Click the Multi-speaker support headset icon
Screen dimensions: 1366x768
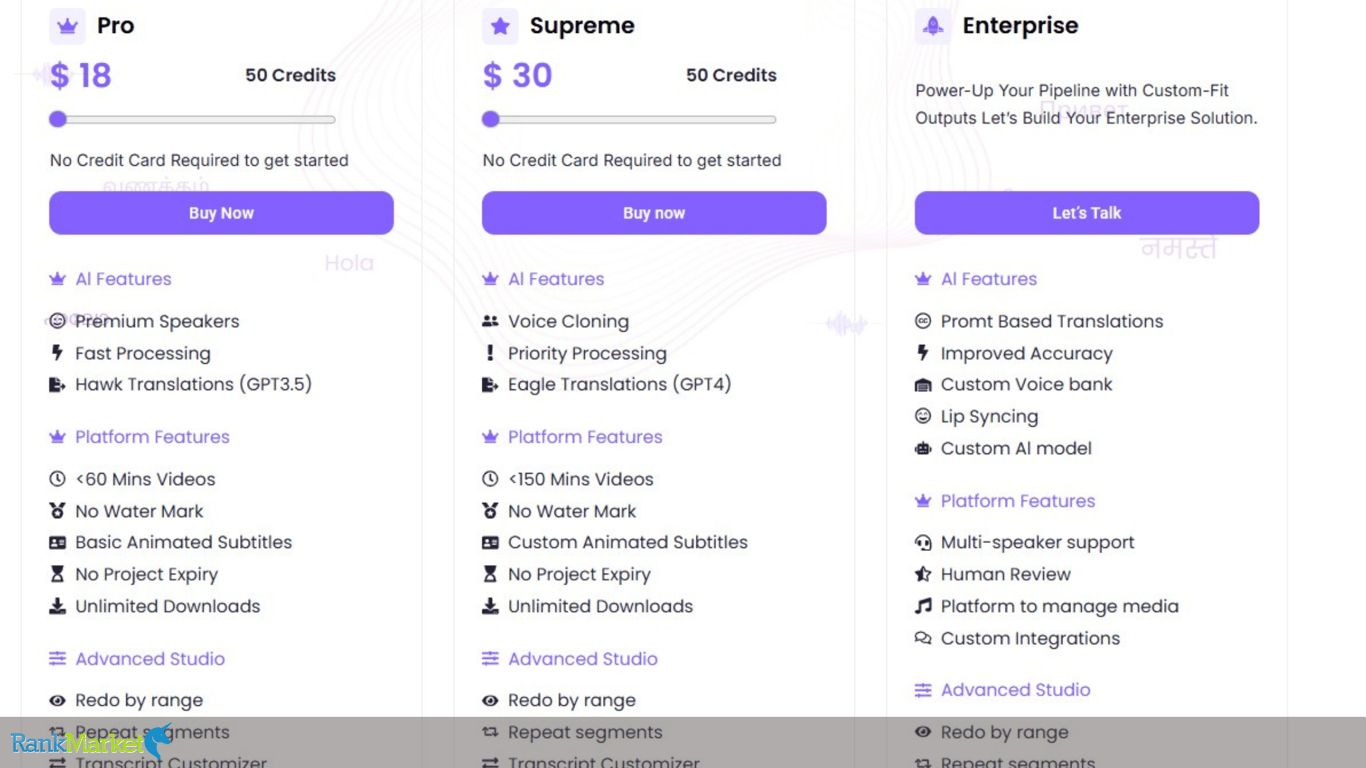point(923,543)
